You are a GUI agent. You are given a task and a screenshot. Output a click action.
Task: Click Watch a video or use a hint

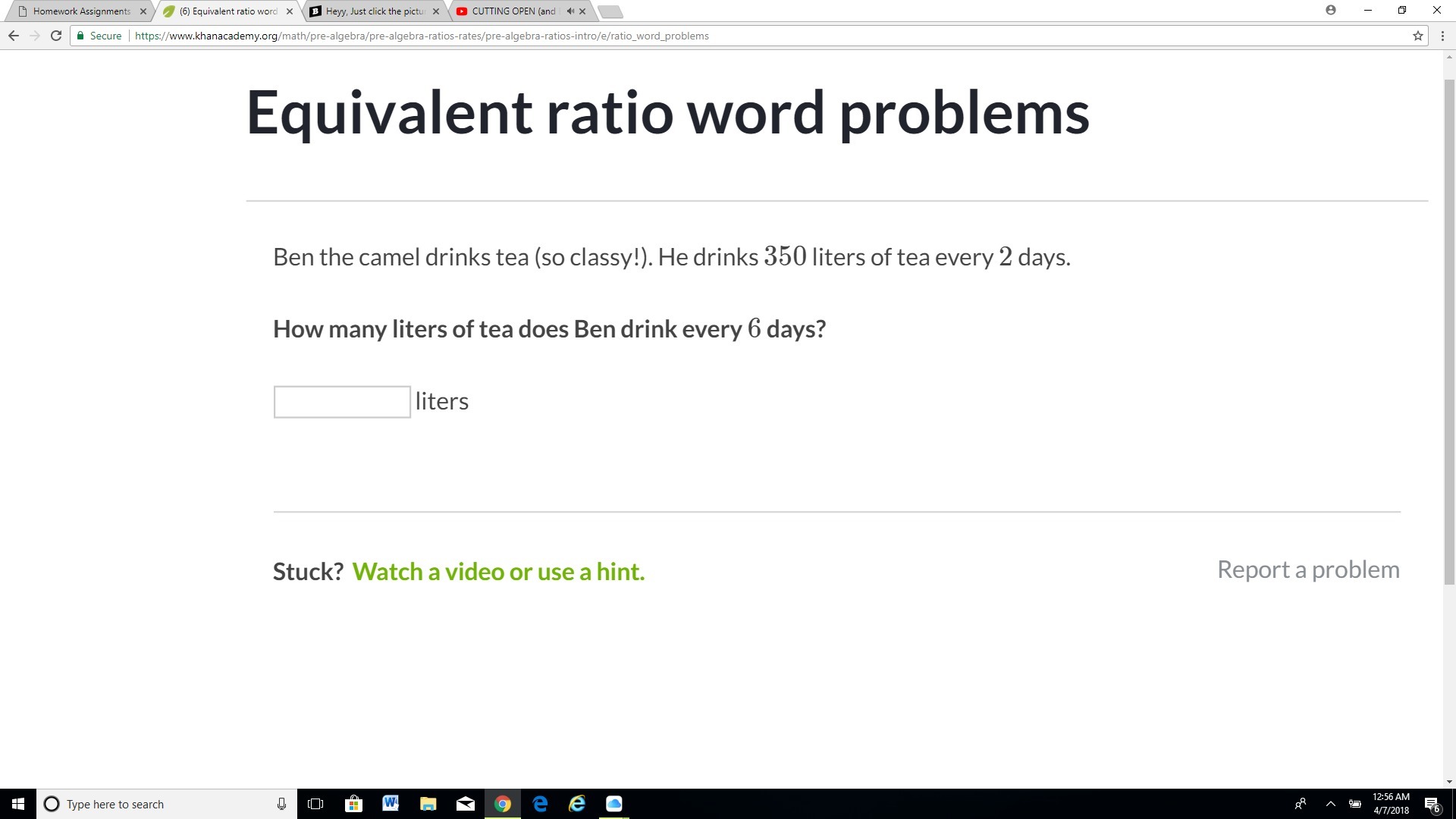click(x=498, y=572)
